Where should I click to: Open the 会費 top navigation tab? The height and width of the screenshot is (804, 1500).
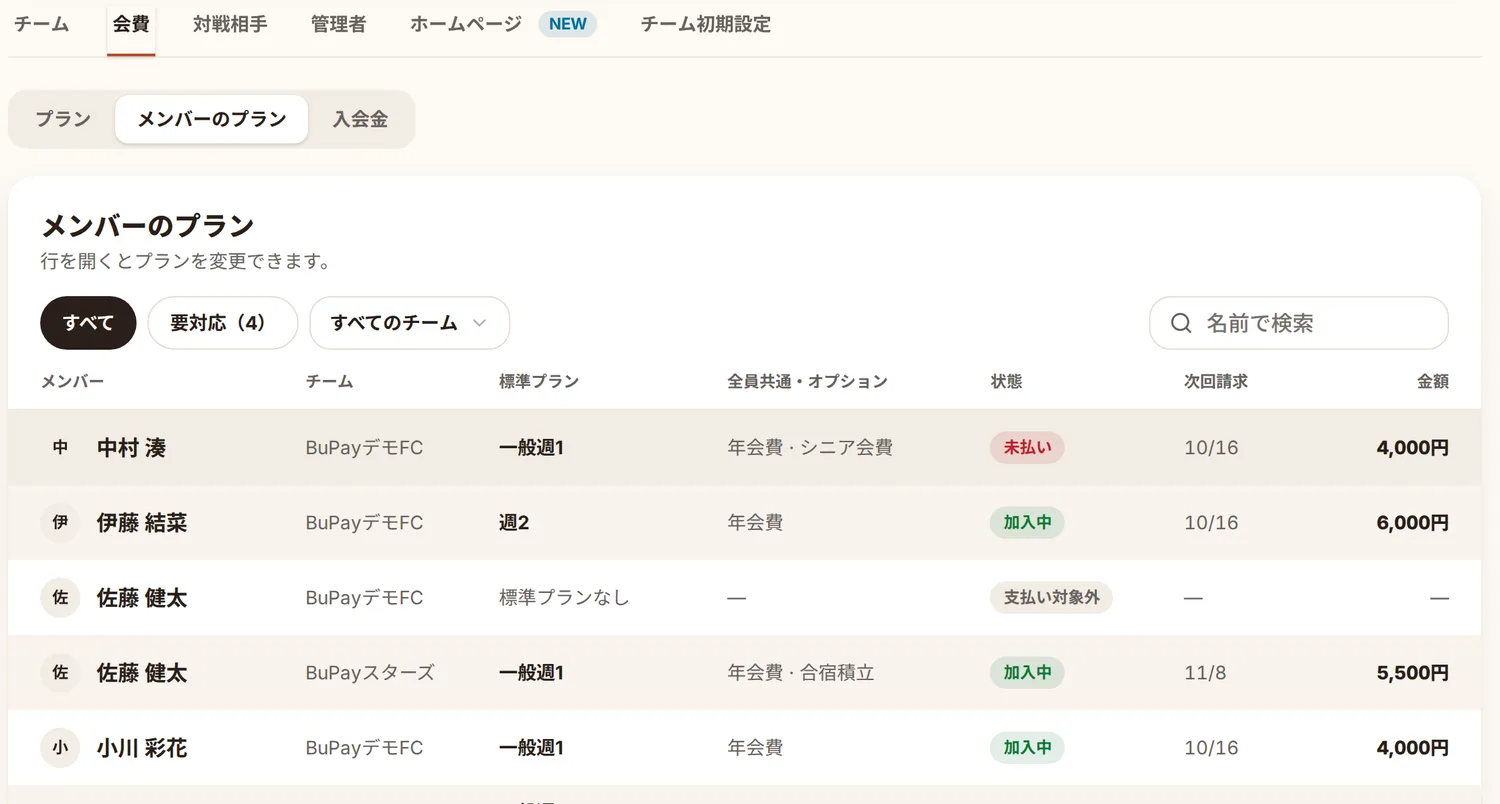click(131, 24)
